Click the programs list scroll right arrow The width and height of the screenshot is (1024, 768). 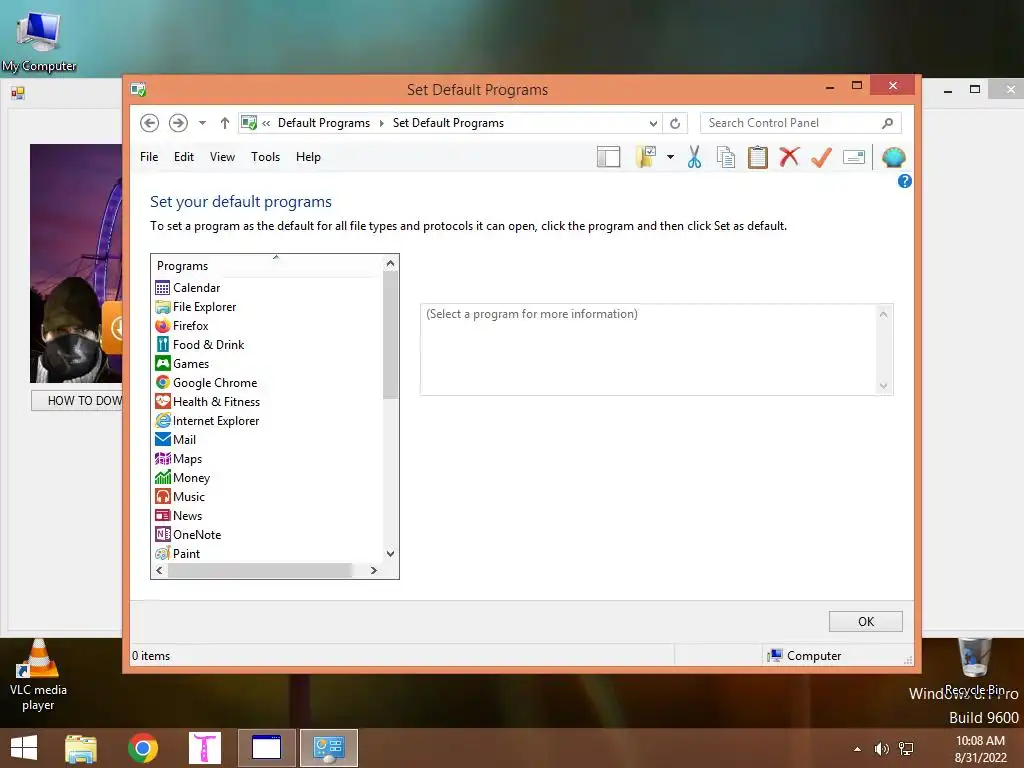[x=374, y=570]
